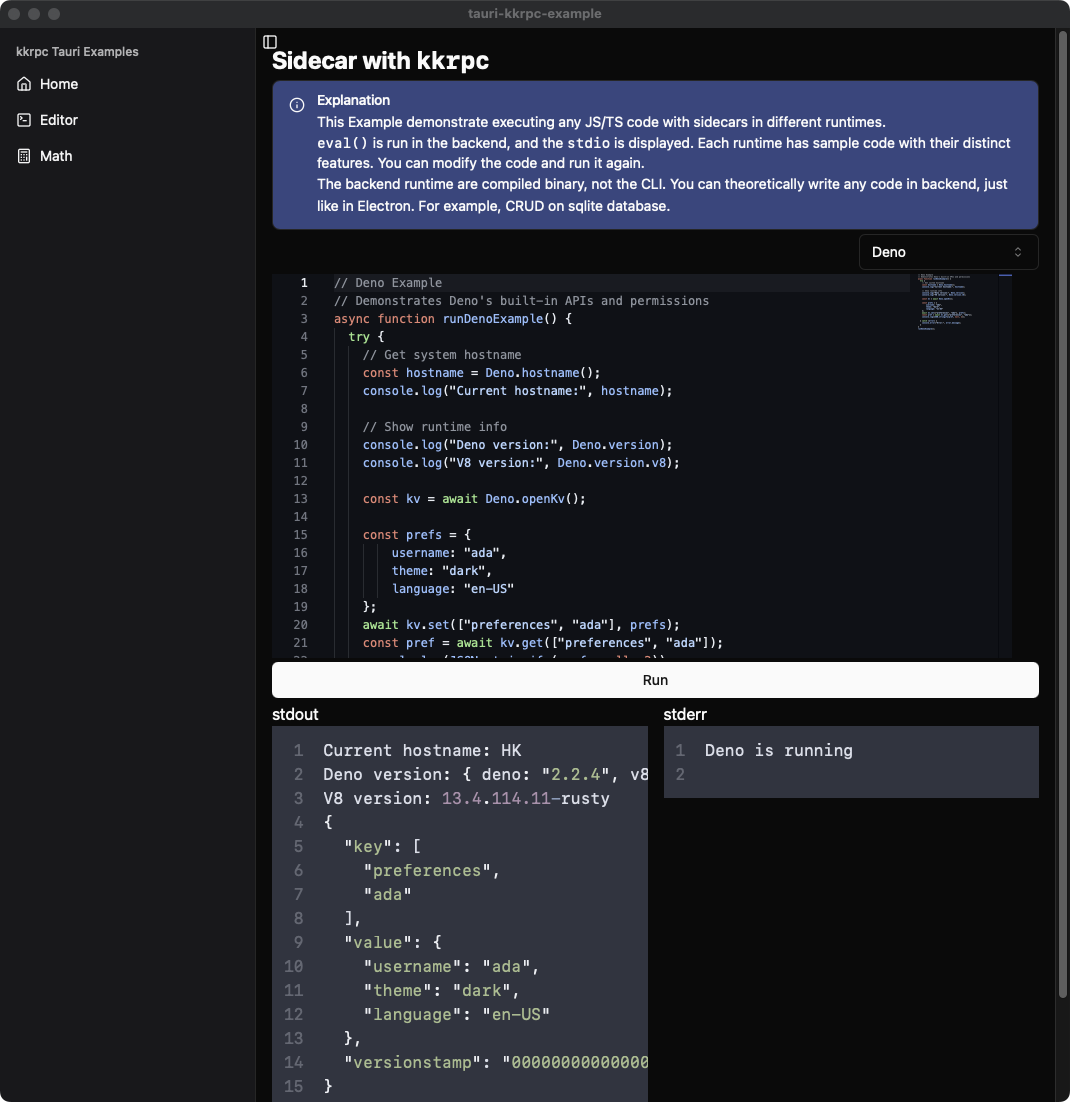This screenshot has width=1070, height=1102.
Task: Click the 'V8 version: 13.4.114.11-rusty' output line
Action: pyautogui.click(x=466, y=798)
